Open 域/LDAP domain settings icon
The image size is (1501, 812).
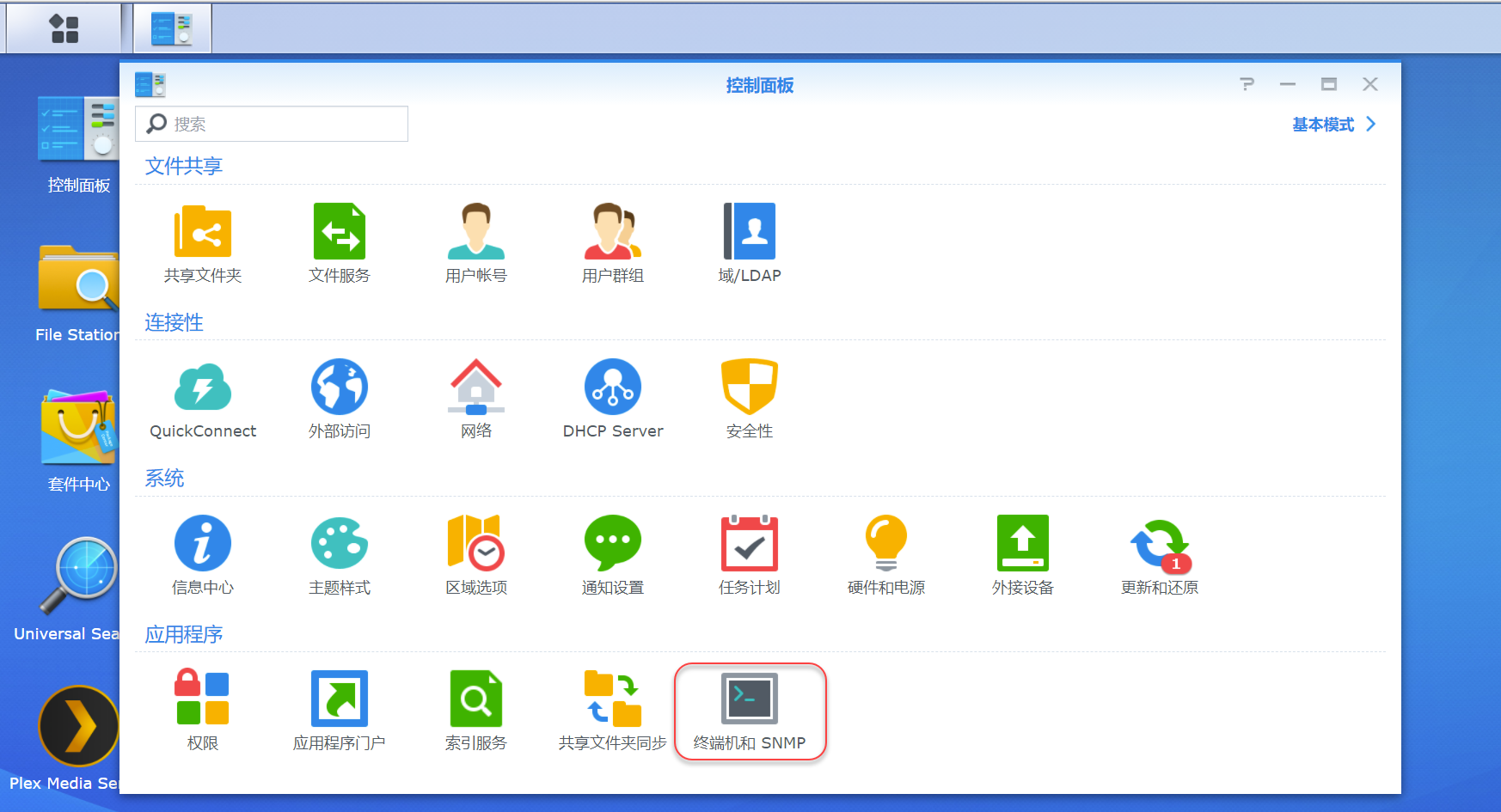[x=750, y=231]
